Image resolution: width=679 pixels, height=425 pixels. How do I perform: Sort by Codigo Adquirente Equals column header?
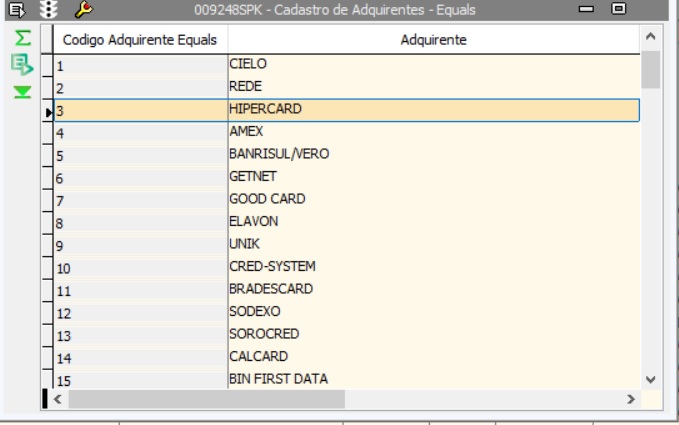(x=139, y=40)
